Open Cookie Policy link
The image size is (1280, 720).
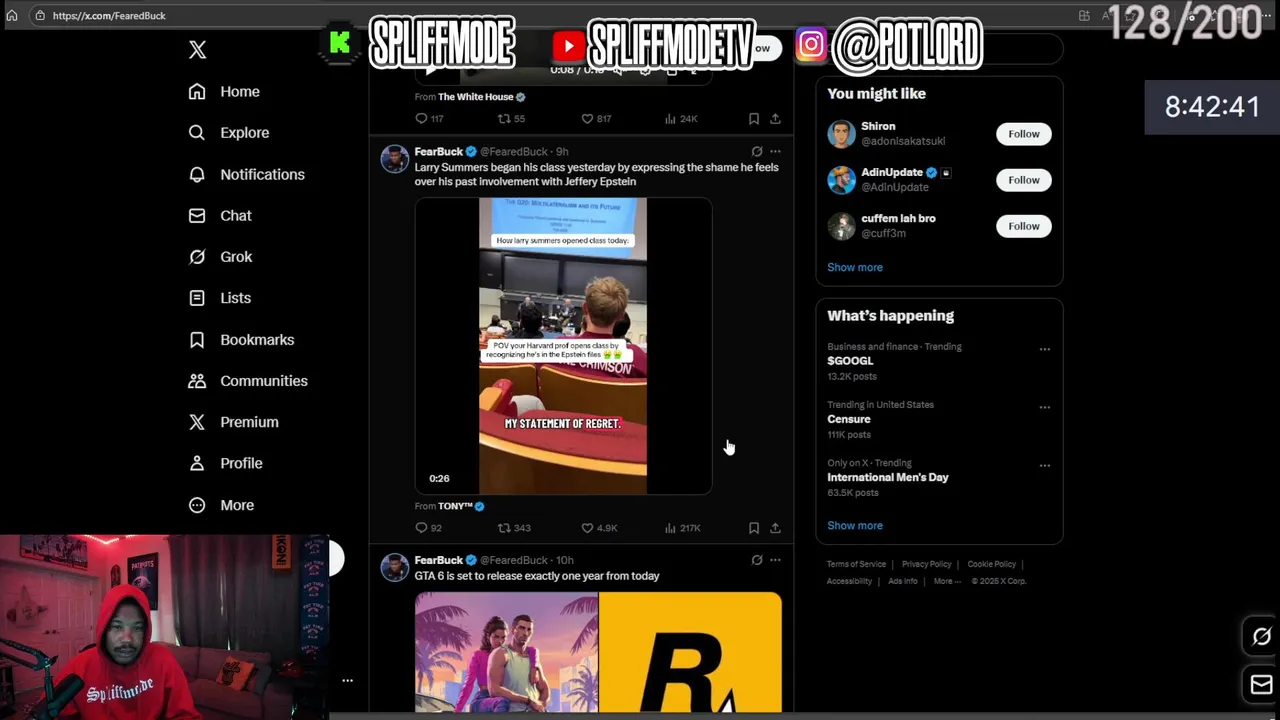(992, 564)
